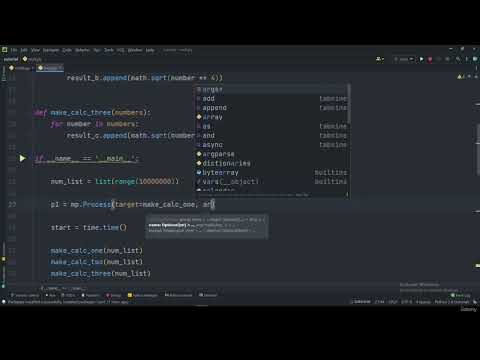Choose 'add' in the completion popup
Screen dimensions: 480x360
[x=272, y=99]
